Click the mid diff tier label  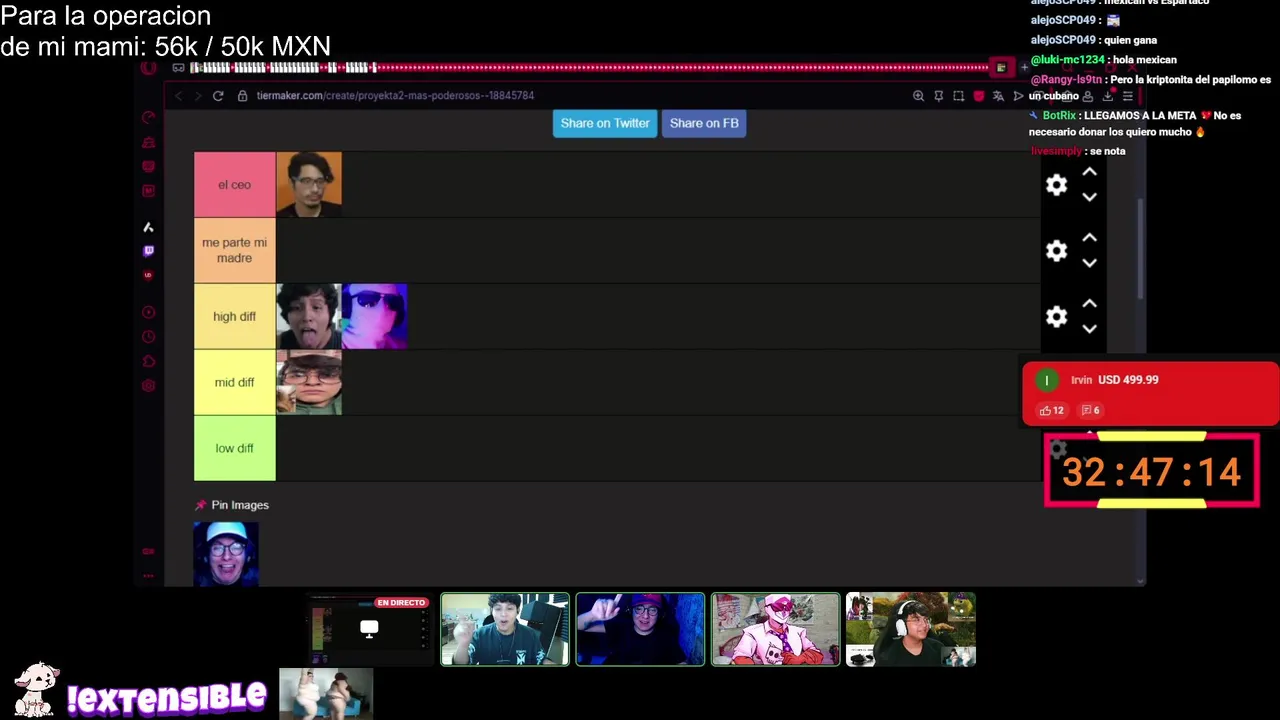coord(234,383)
